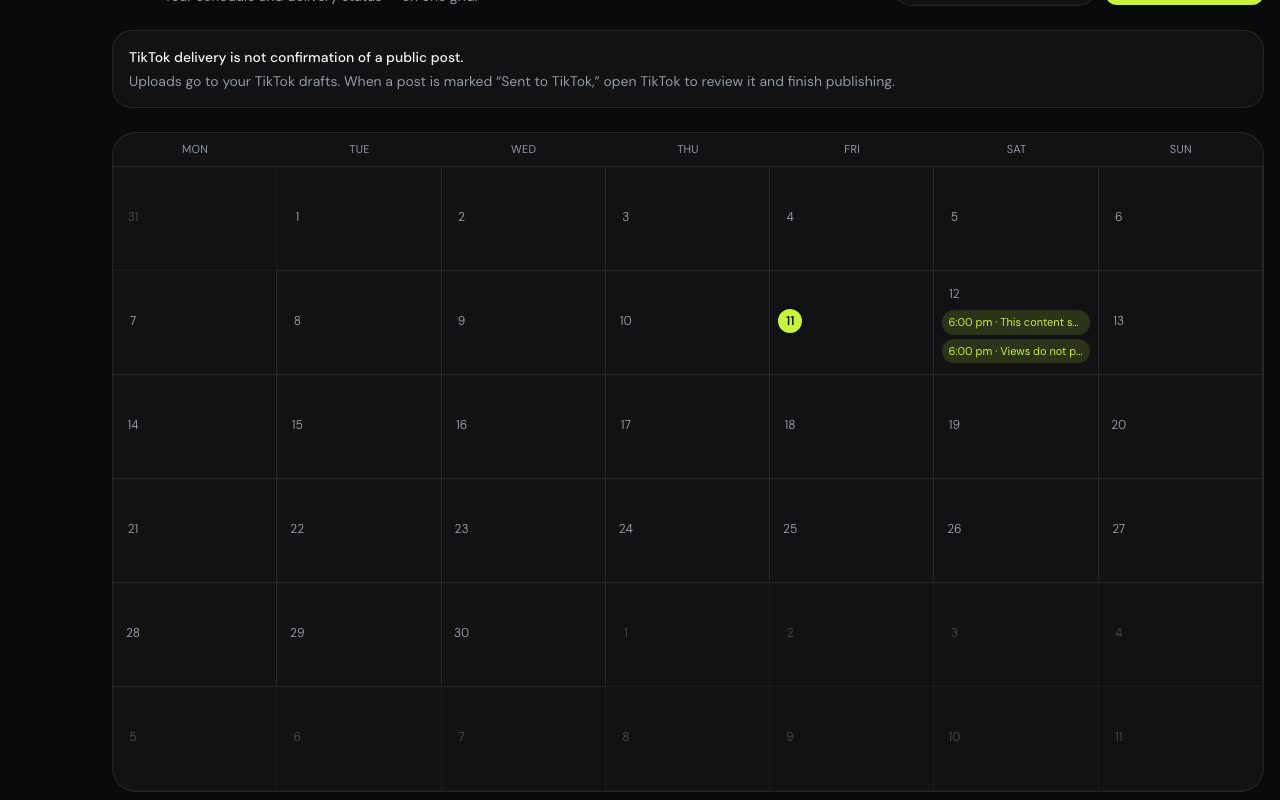1280x800 pixels.
Task: Choose day 18 on the calendar
Action: pyautogui.click(x=790, y=425)
